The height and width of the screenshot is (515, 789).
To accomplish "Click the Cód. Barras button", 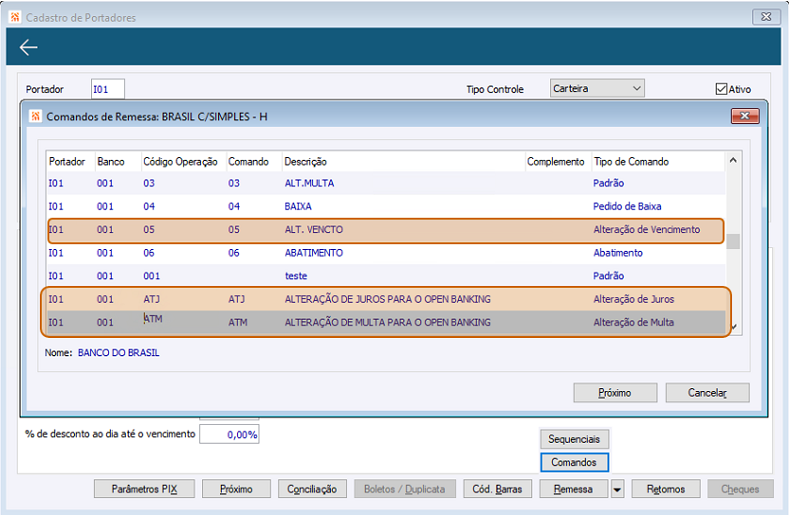I will [497, 489].
